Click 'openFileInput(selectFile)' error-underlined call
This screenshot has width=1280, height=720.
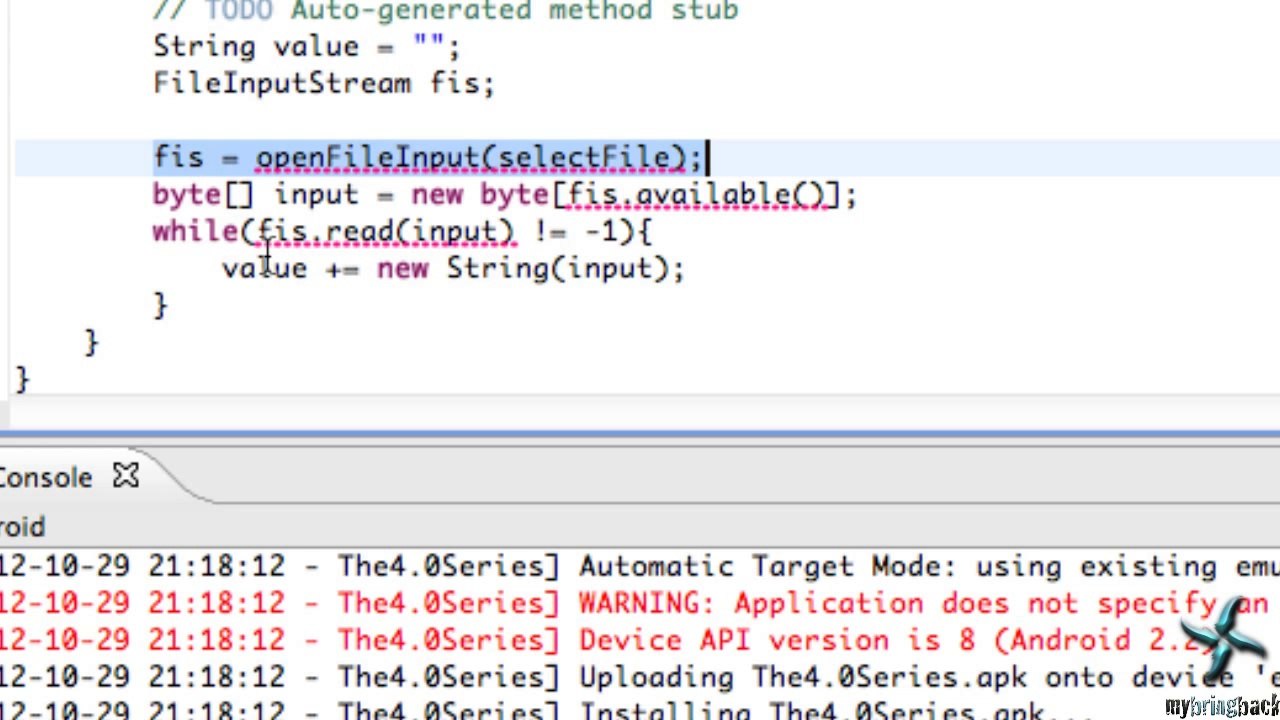click(x=471, y=158)
